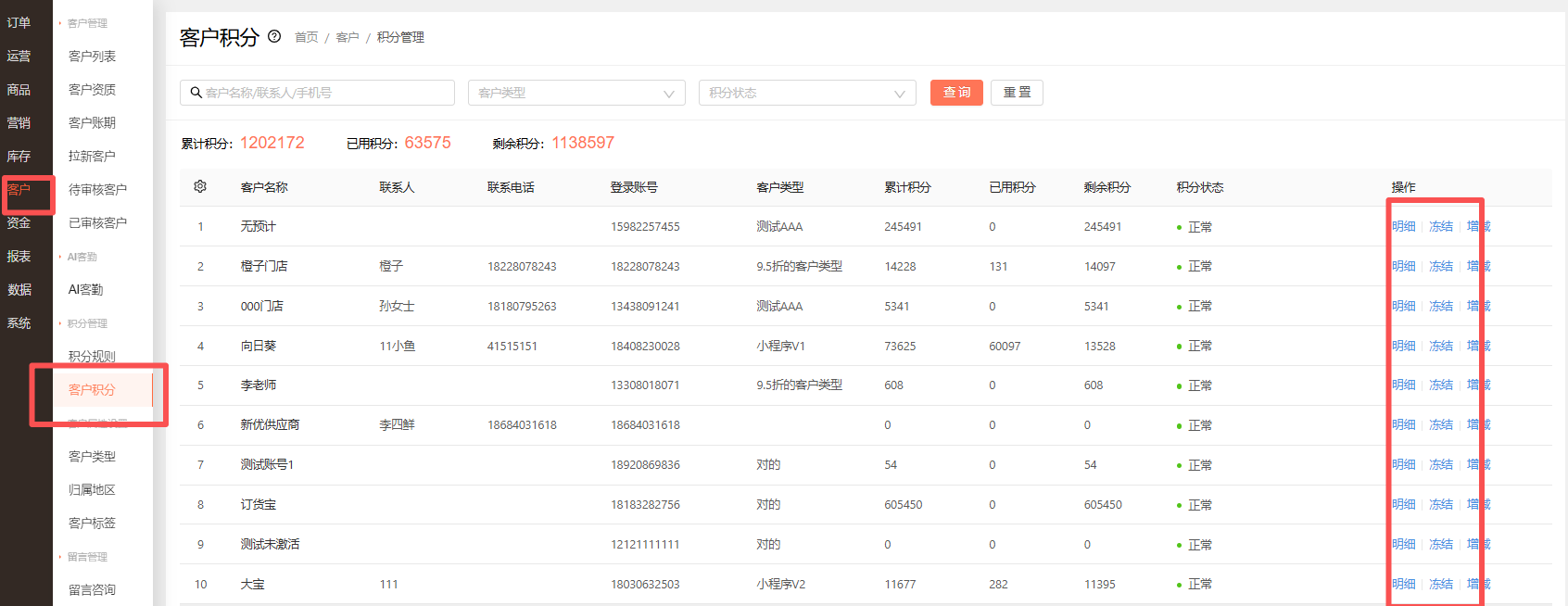Click 明细 for customer 李老师
The width and height of the screenshot is (1568, 606).
[x=1403, y=385]
